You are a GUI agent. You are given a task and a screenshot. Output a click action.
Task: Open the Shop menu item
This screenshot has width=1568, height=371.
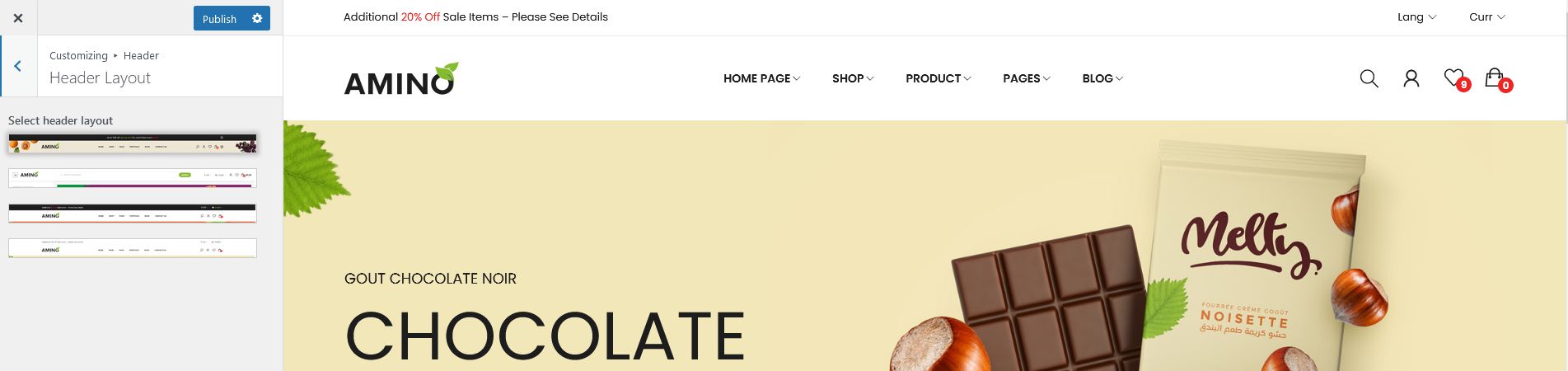coord(853,78)
